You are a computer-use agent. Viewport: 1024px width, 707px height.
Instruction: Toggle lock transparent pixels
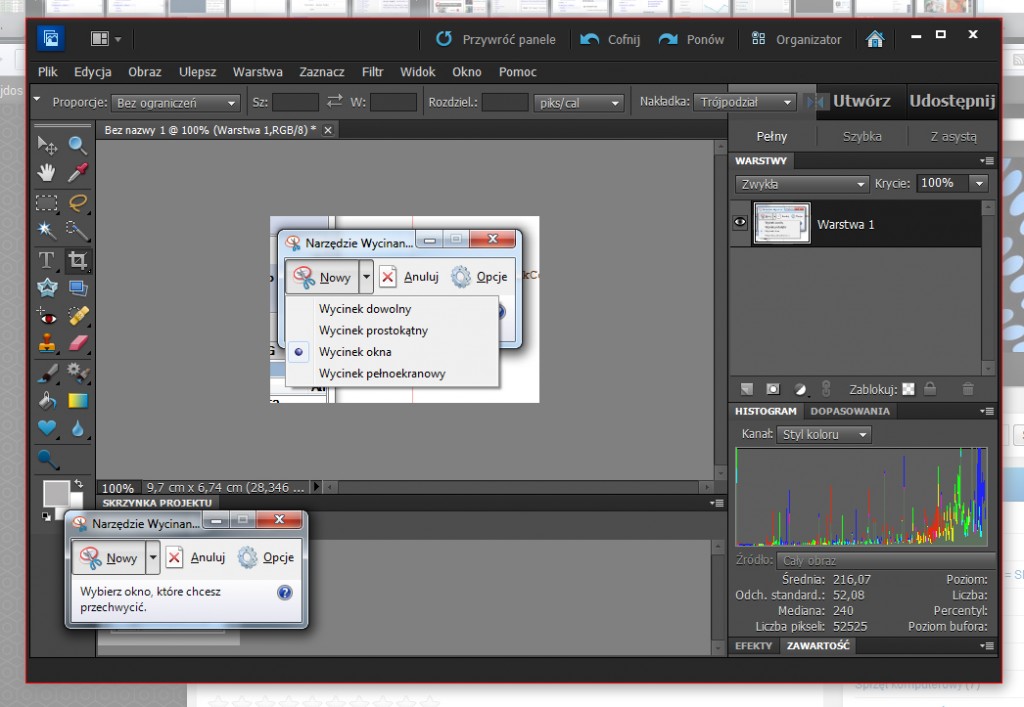908,390
